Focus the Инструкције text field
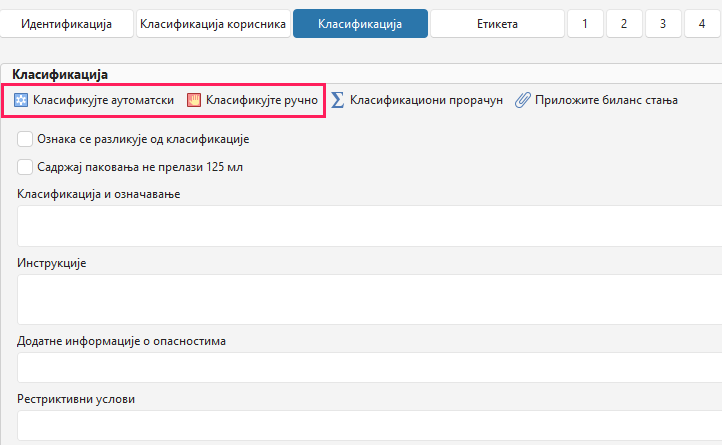Screen dimensions: 722x445 click(x=369, y=299)
